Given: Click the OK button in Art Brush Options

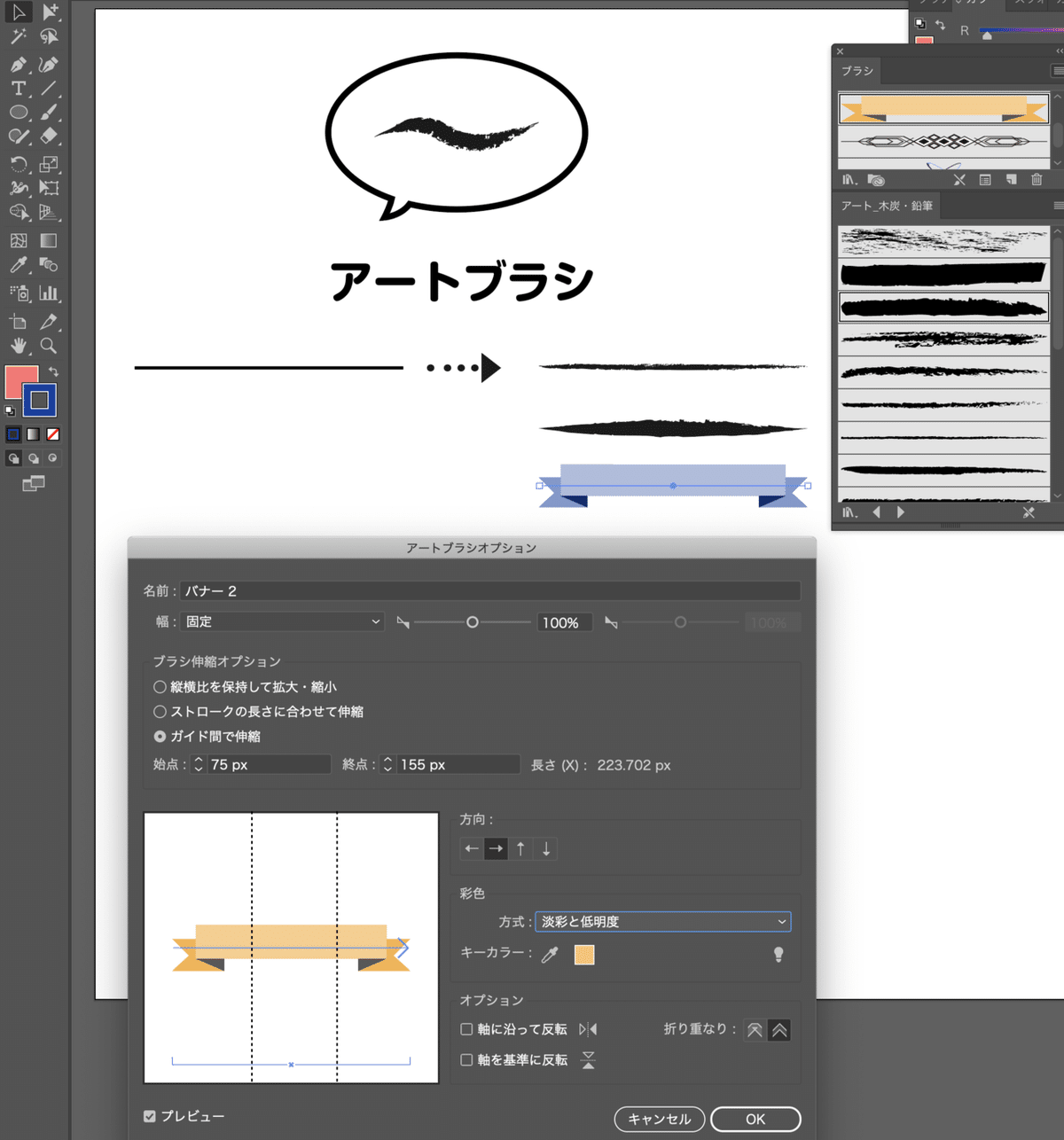Looking at the screenshot, I should [755, 1119].
